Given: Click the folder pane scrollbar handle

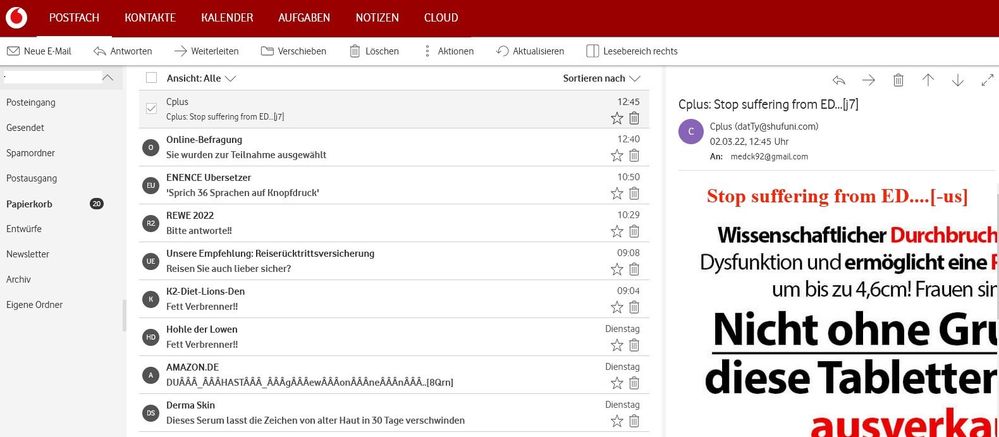Looking at the screenshot, I should pos(124,315).
